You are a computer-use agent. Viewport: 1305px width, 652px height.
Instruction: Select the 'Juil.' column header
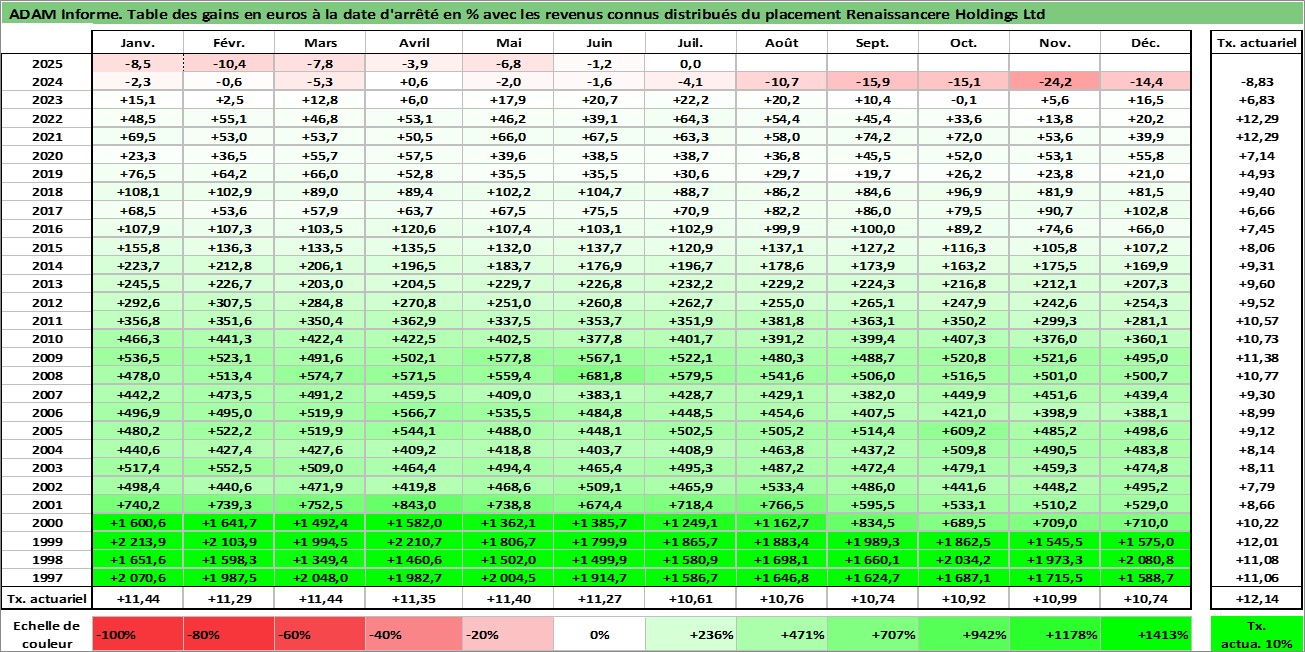click(690, 43)
